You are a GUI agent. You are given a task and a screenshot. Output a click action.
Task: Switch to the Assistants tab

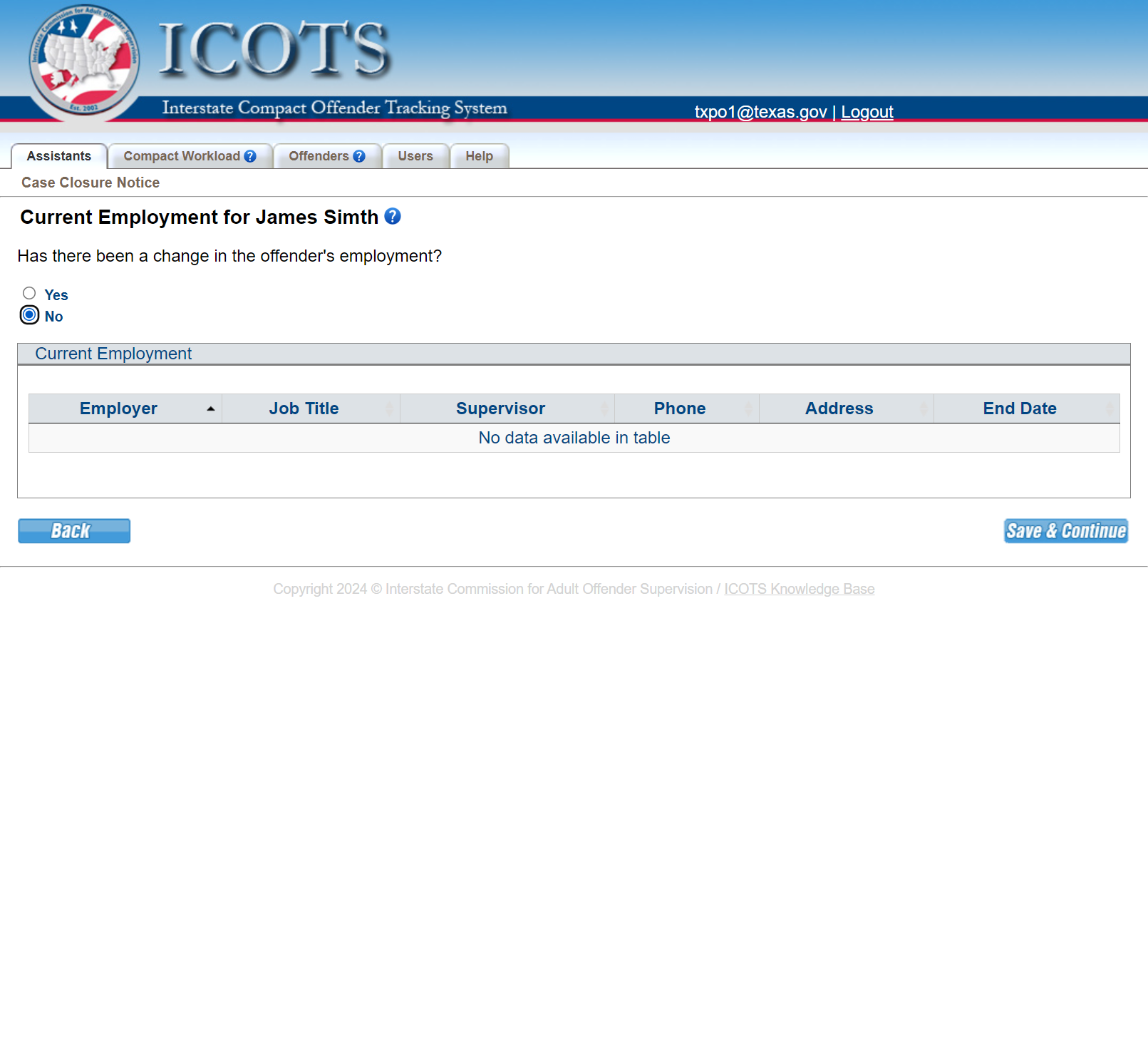point(59,156)
